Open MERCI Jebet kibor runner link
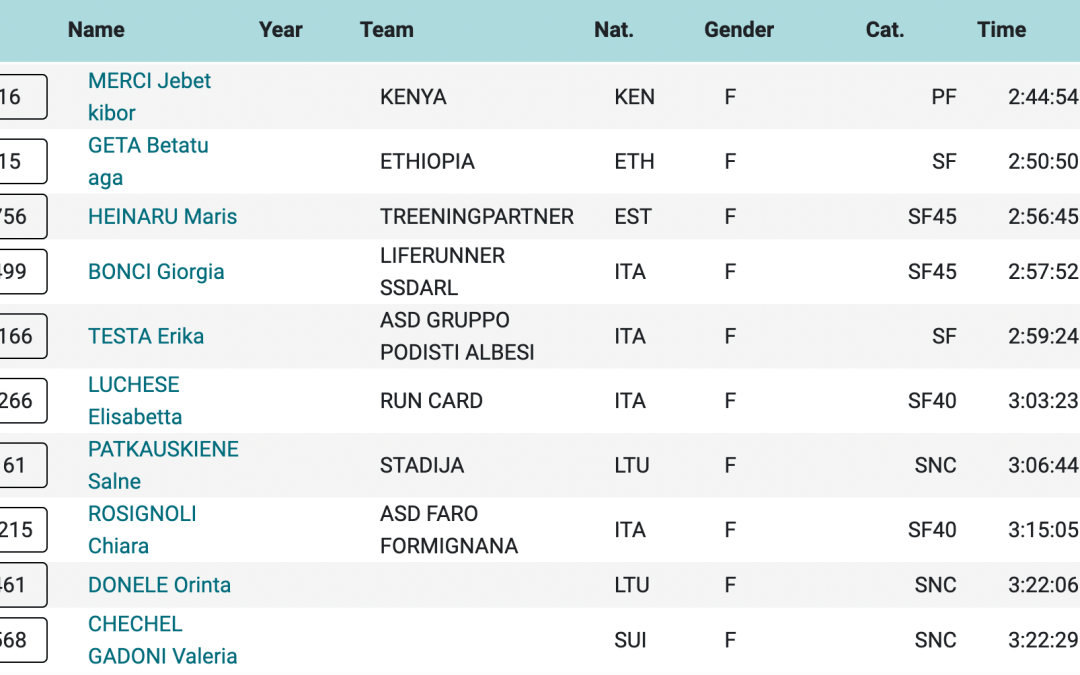The height and width of the screenshot is (675, 1080). pos(149,97)
